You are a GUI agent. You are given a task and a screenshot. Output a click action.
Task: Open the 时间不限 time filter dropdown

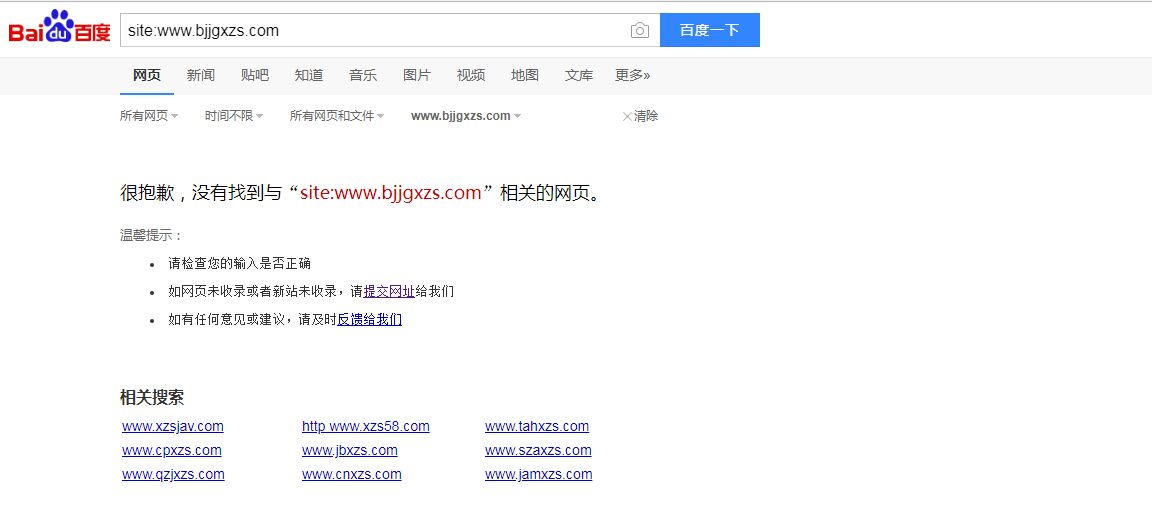[x=234, y=116]
